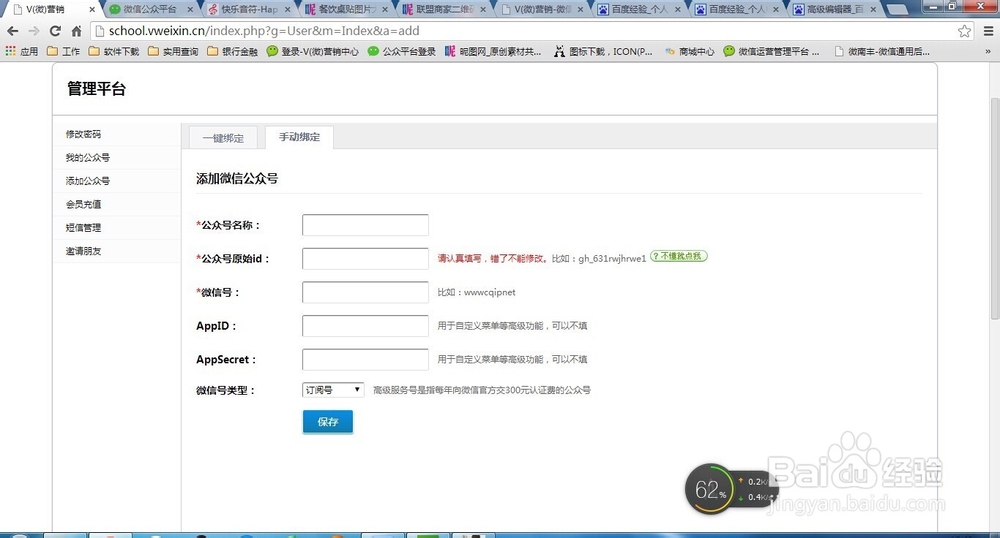Click the 添加微信公众号 section title
This screenshot has width=1000, height=538.
pos(237,178)
